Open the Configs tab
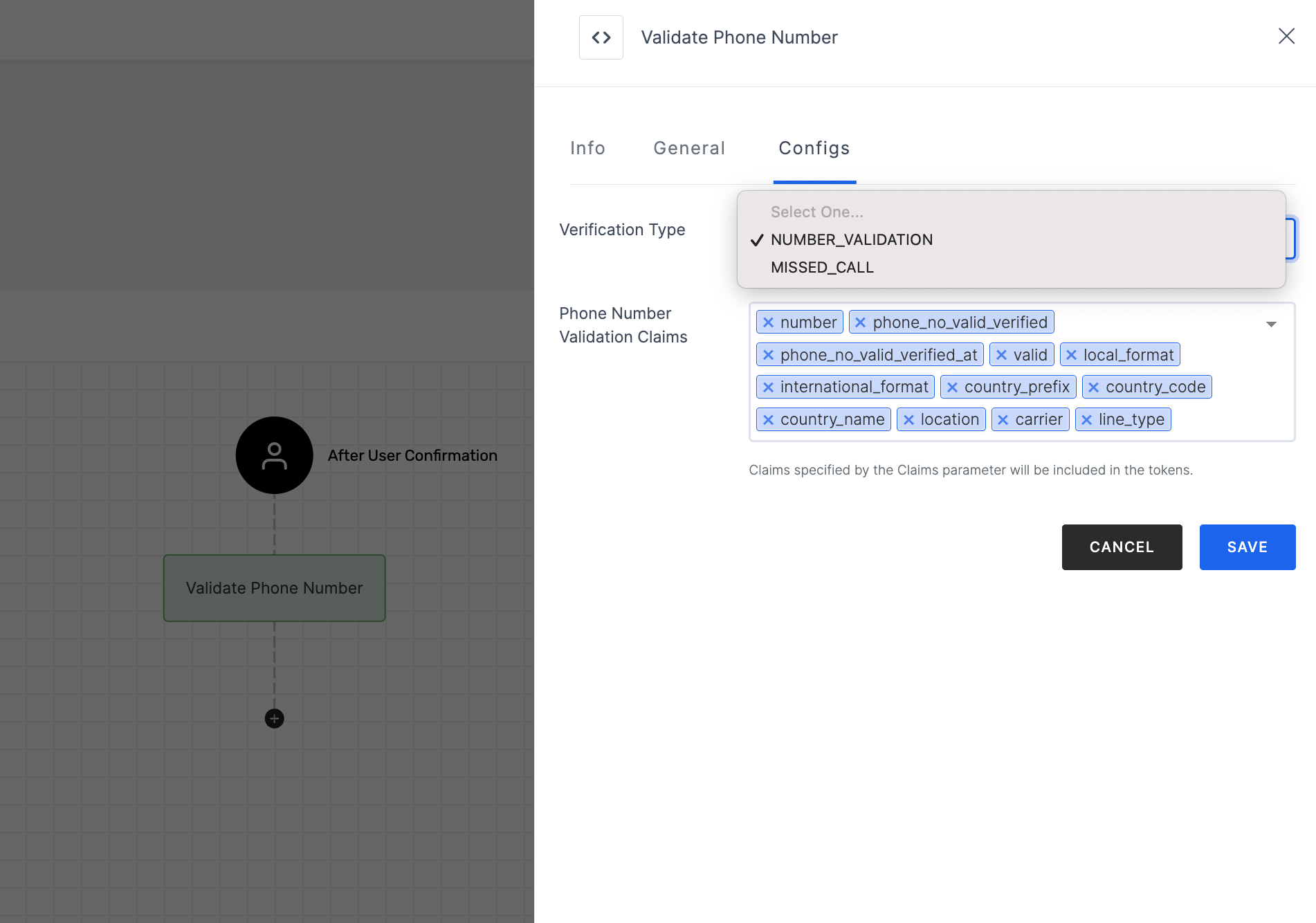The height and width of the screenshot is (923, 1316). 814,148
